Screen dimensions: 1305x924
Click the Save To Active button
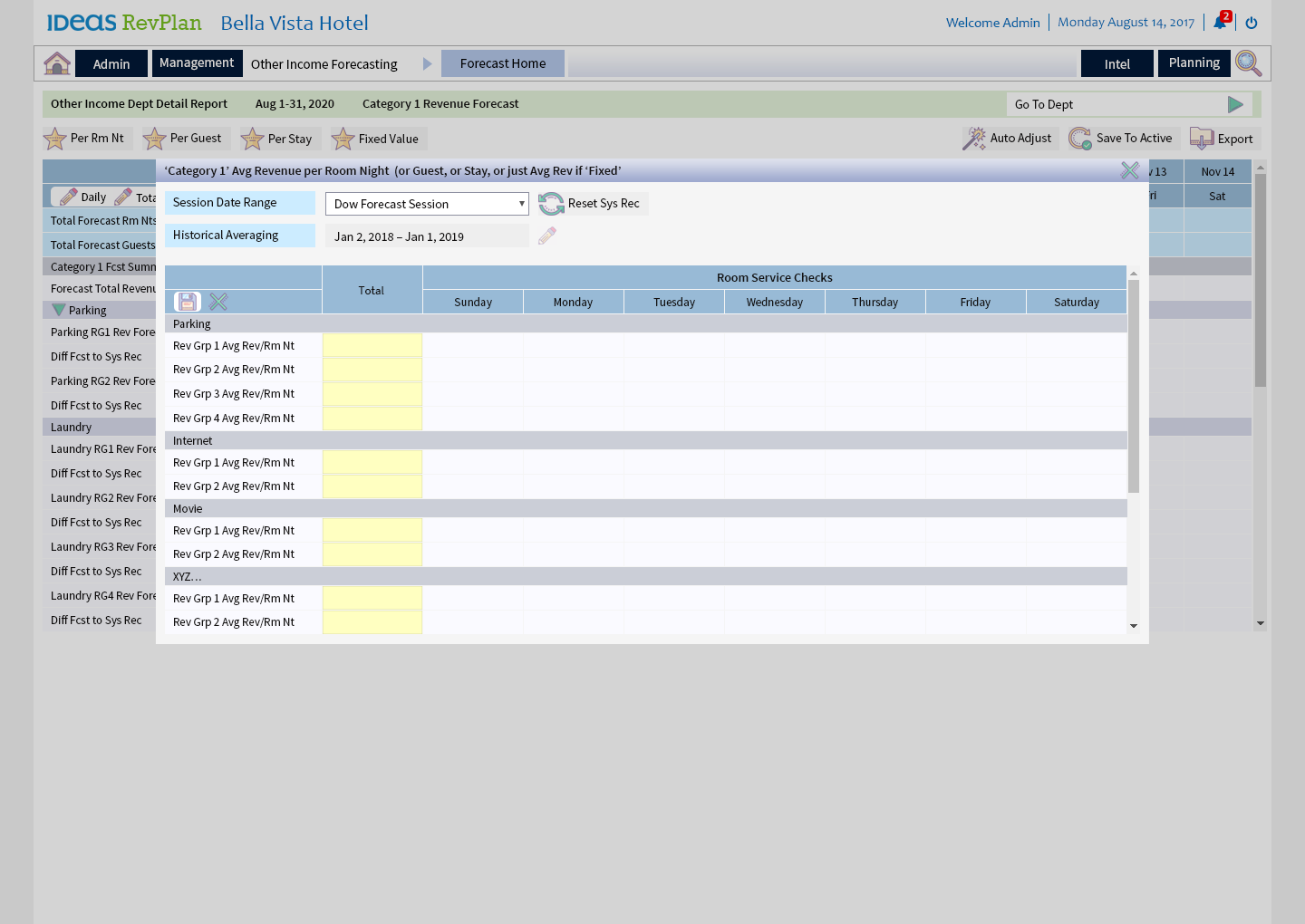tap(1121, 139)
